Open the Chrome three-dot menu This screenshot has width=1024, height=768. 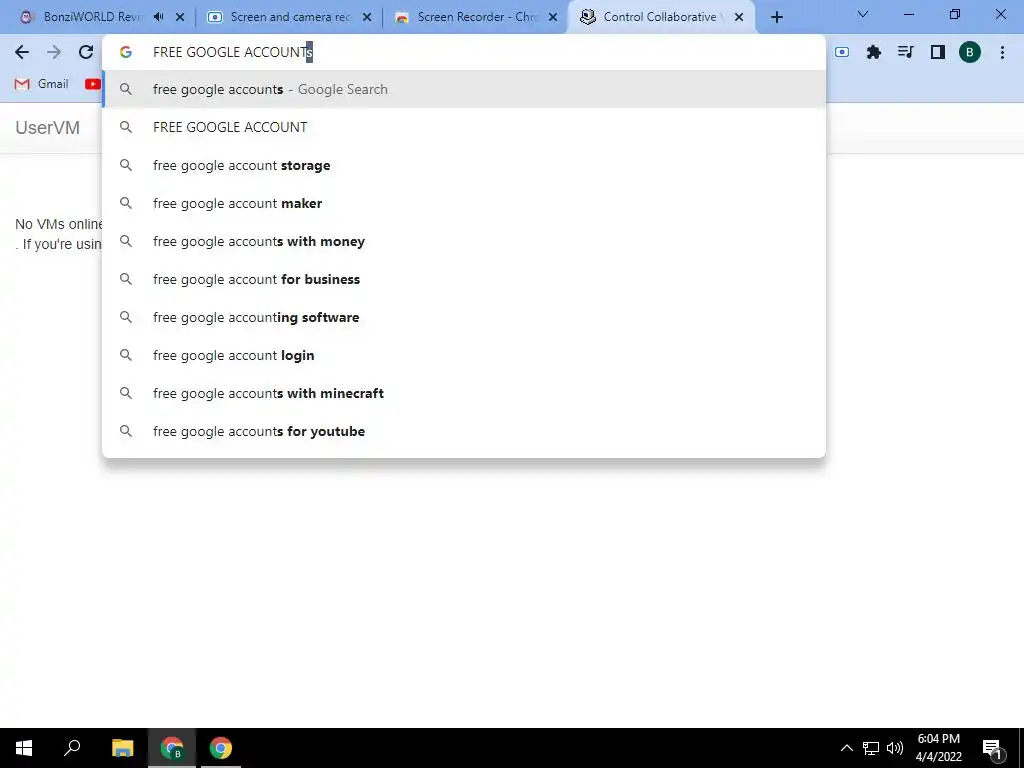[x=1002, y=52]
